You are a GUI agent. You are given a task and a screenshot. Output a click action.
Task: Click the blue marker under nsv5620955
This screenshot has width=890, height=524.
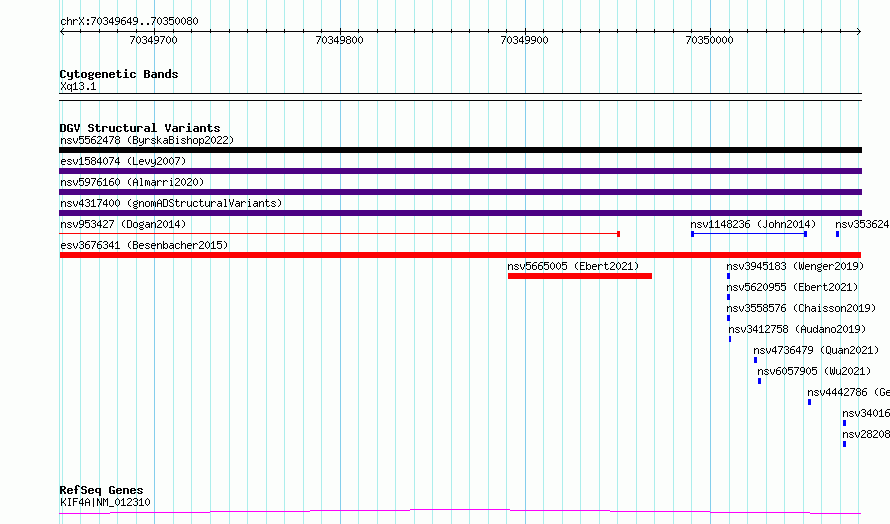pyautogui.click(x=728, y=297)
